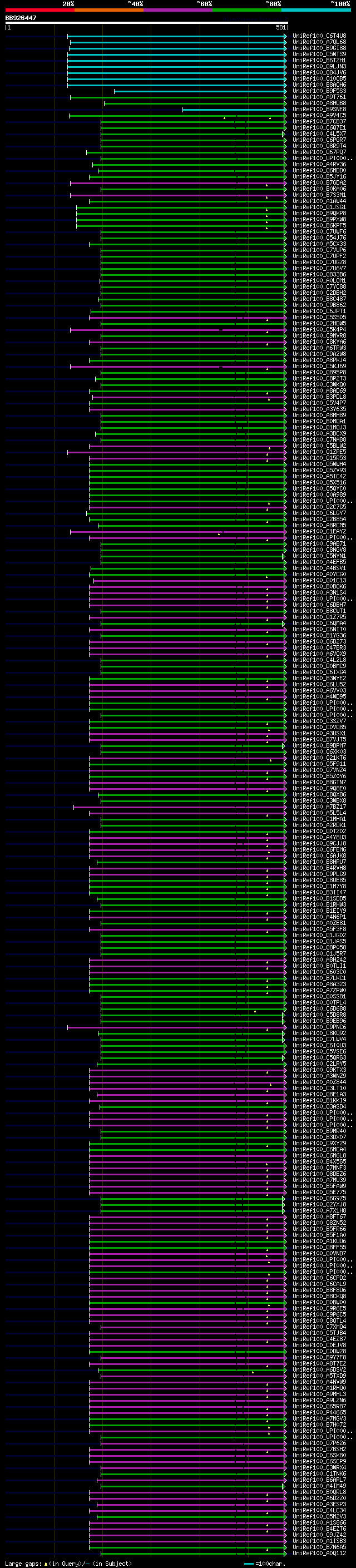356x1568 pixels.
Task: Select the UniRef100_C7UWF6 label
Action: [319, 232]
